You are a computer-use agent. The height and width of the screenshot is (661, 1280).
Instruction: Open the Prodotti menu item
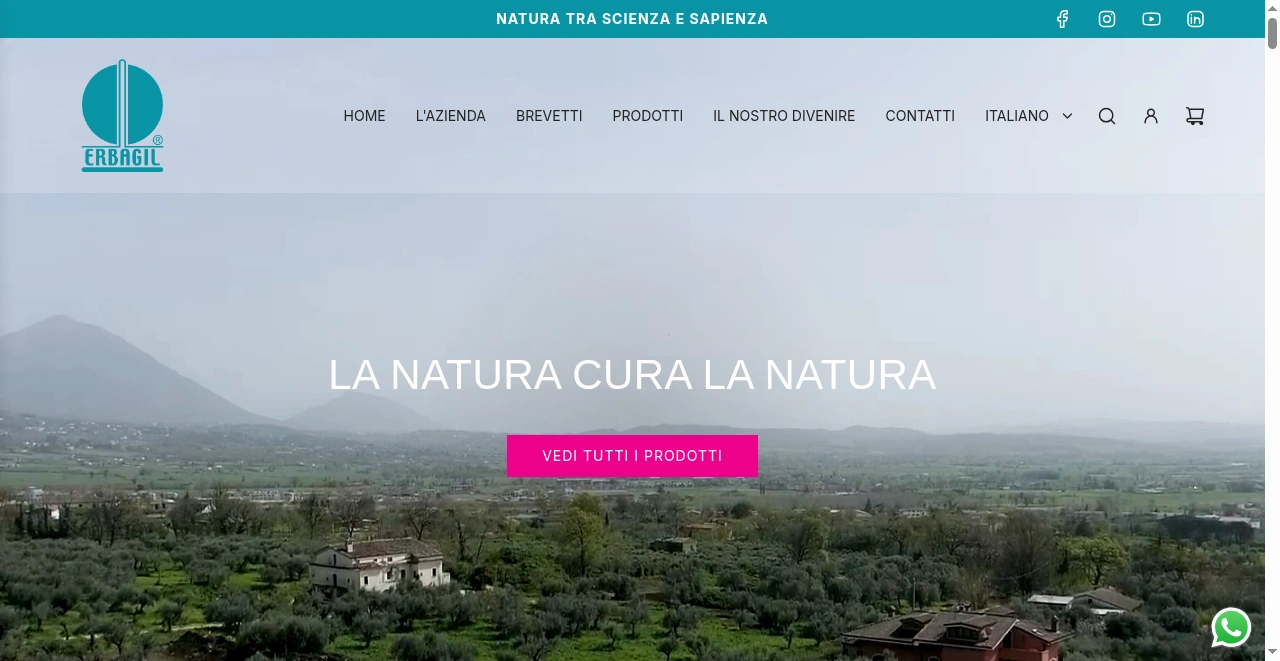tap(648, 116)
